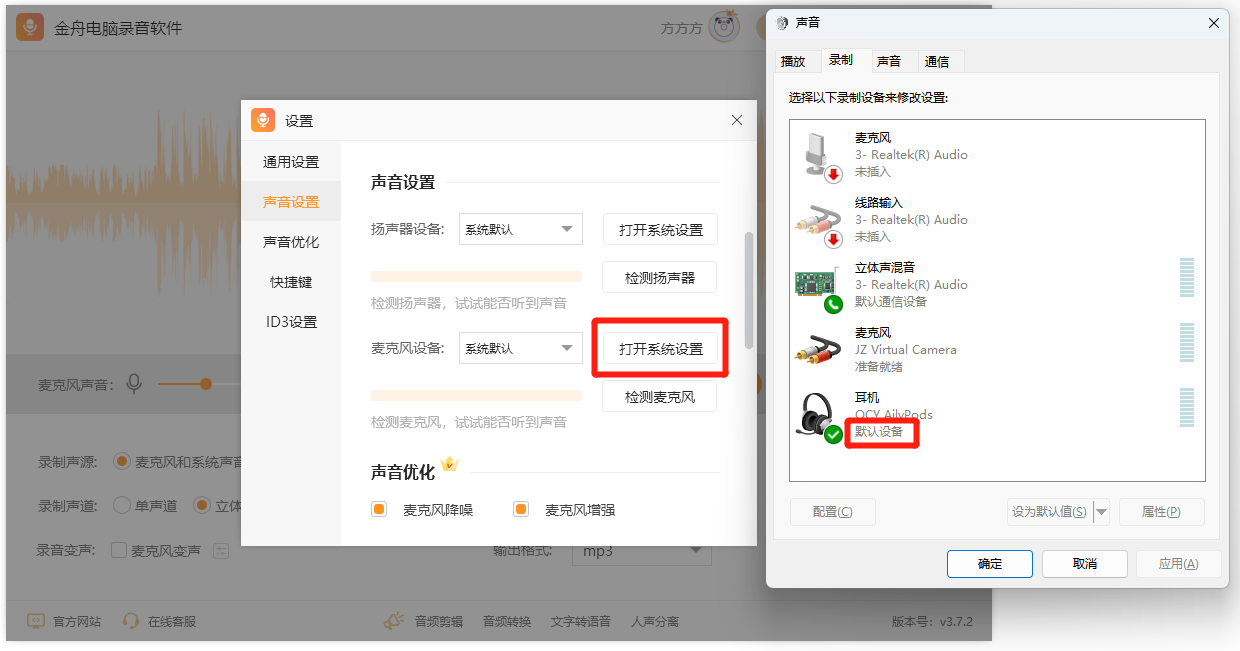Open the 输出格式 mp3 dropdown
Screen dimensions: 1240x651
point(642,551)
